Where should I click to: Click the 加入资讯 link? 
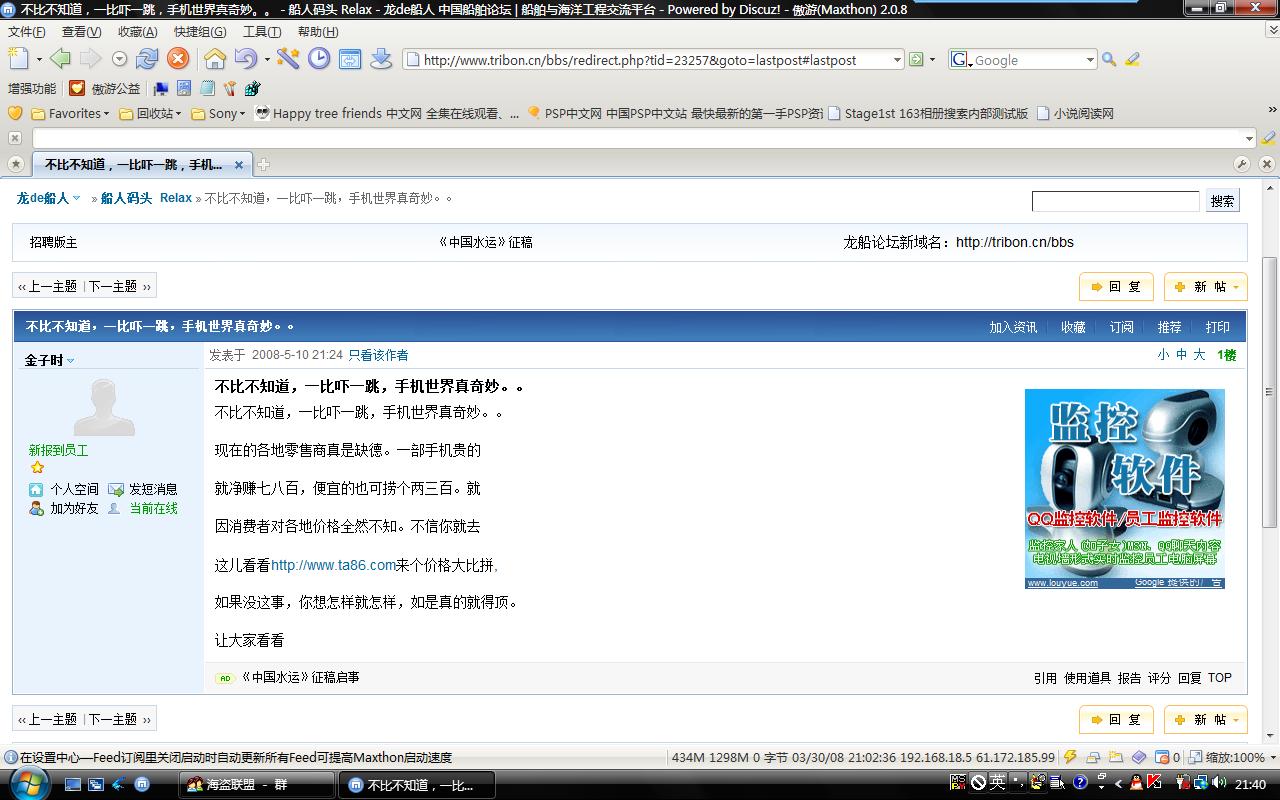tap(1013, 327)
